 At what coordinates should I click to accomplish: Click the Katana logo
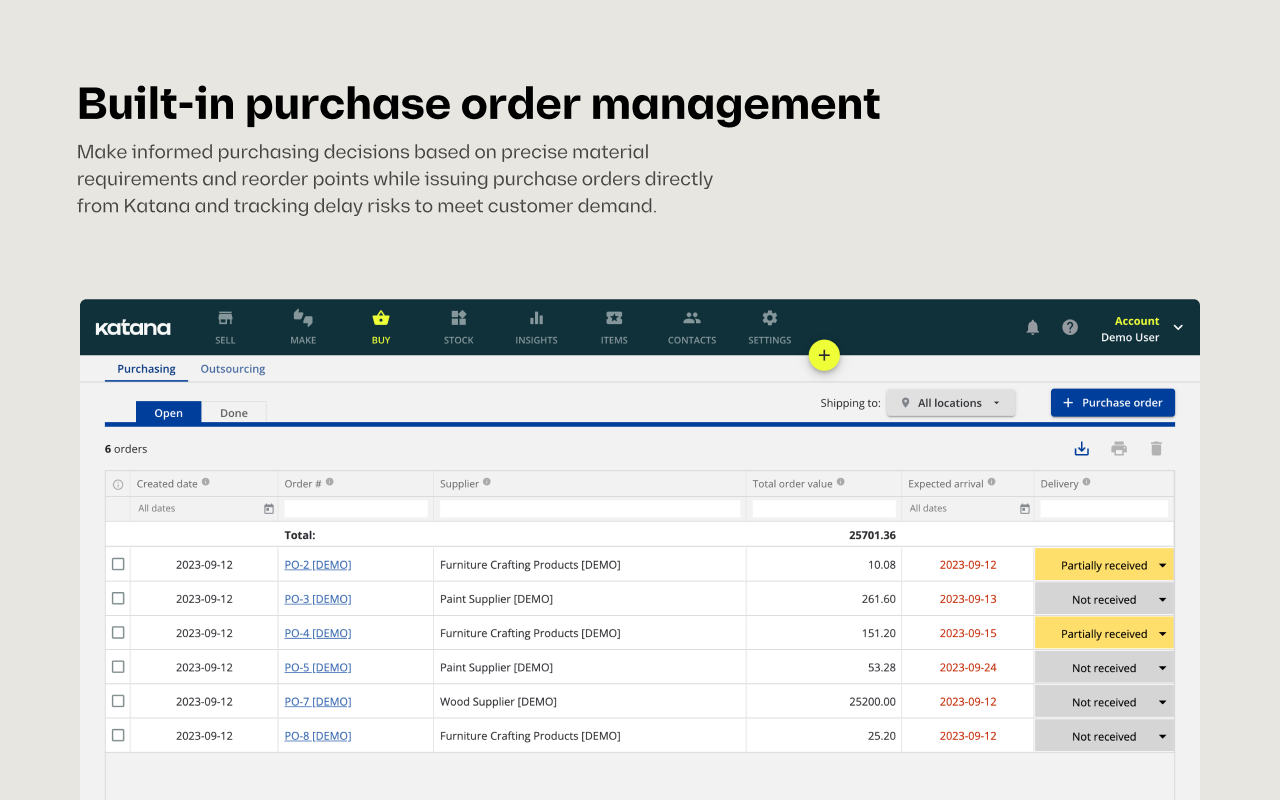click(x=133, y=328)
